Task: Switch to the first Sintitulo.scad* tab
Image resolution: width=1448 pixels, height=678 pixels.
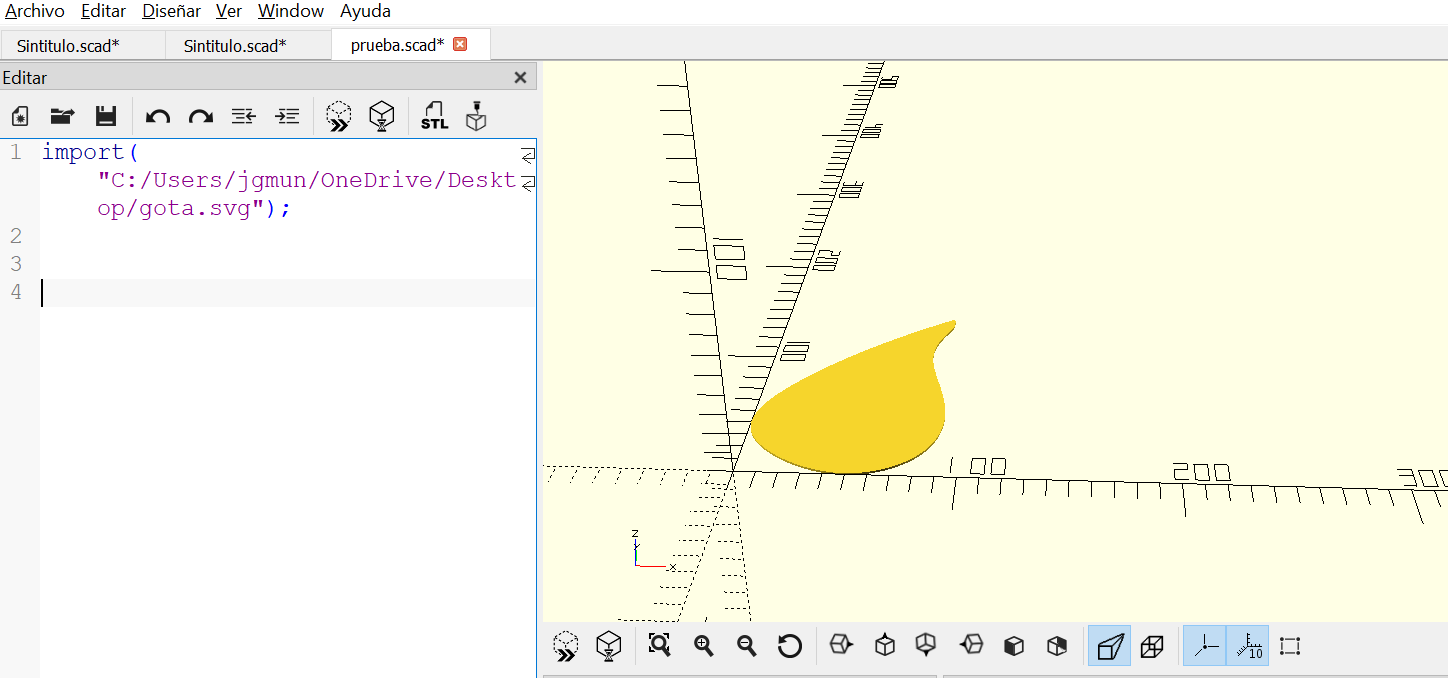Action: [x=68, y=45]
